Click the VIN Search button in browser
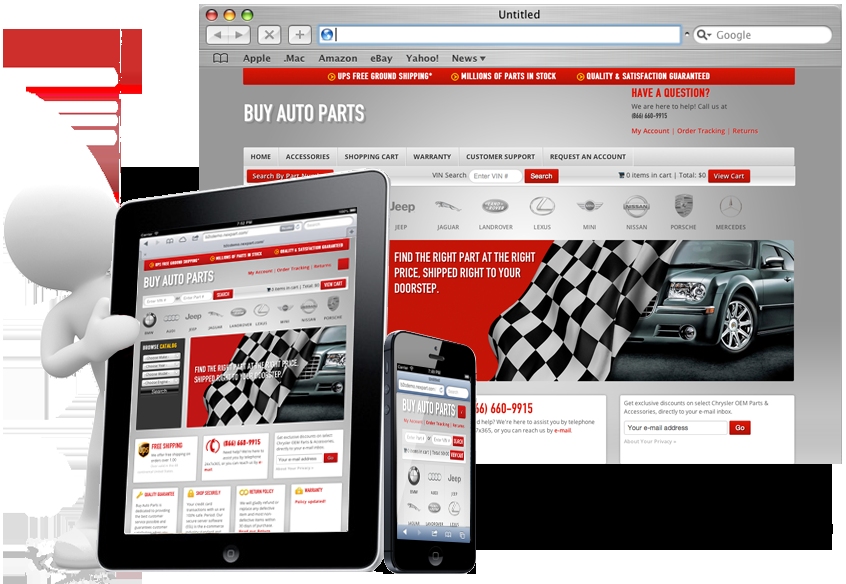This screenshot has width=846, height=584. click(541, 176)
